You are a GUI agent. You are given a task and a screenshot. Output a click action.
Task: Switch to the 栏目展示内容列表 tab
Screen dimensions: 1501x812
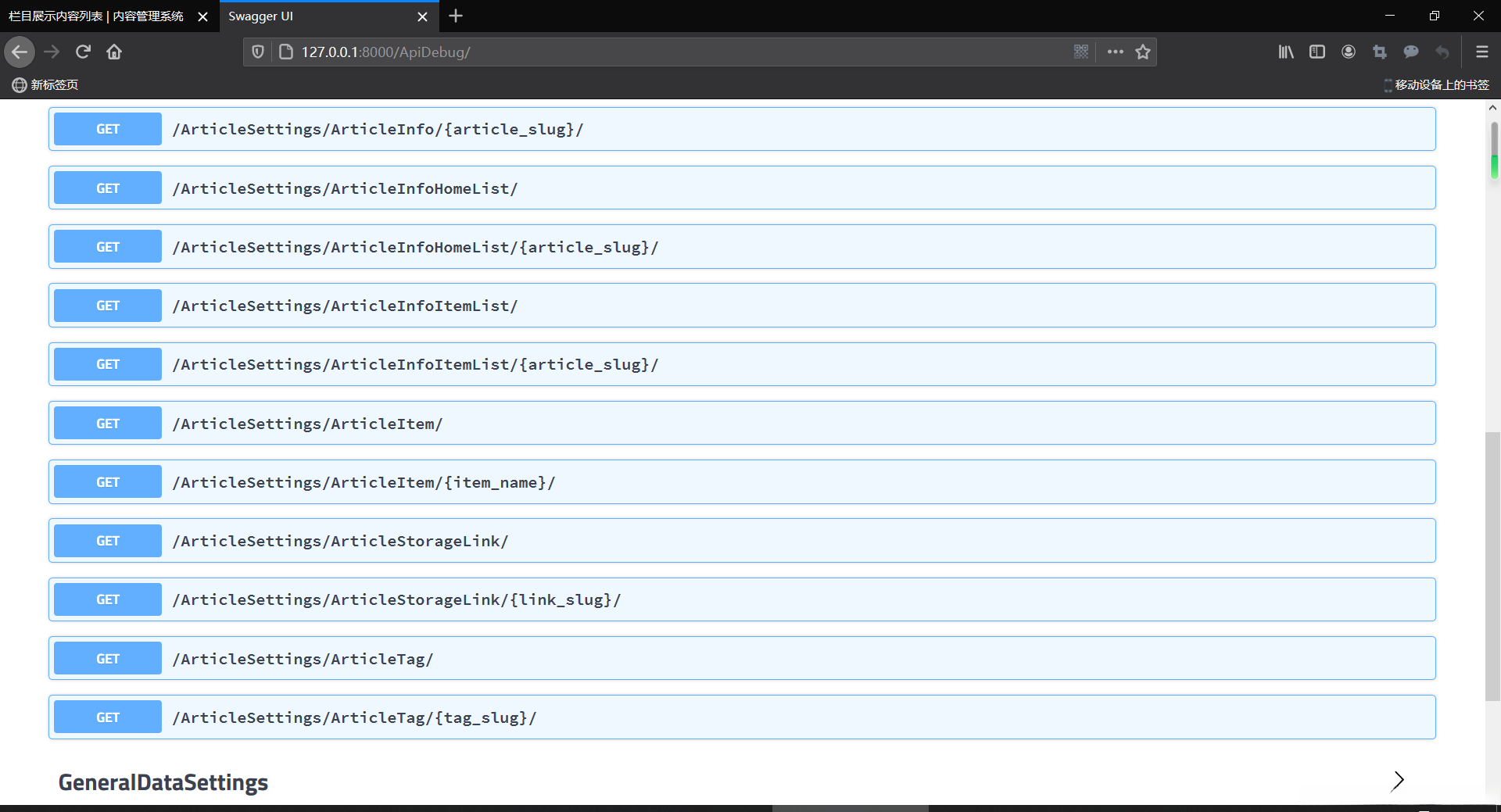96,16
